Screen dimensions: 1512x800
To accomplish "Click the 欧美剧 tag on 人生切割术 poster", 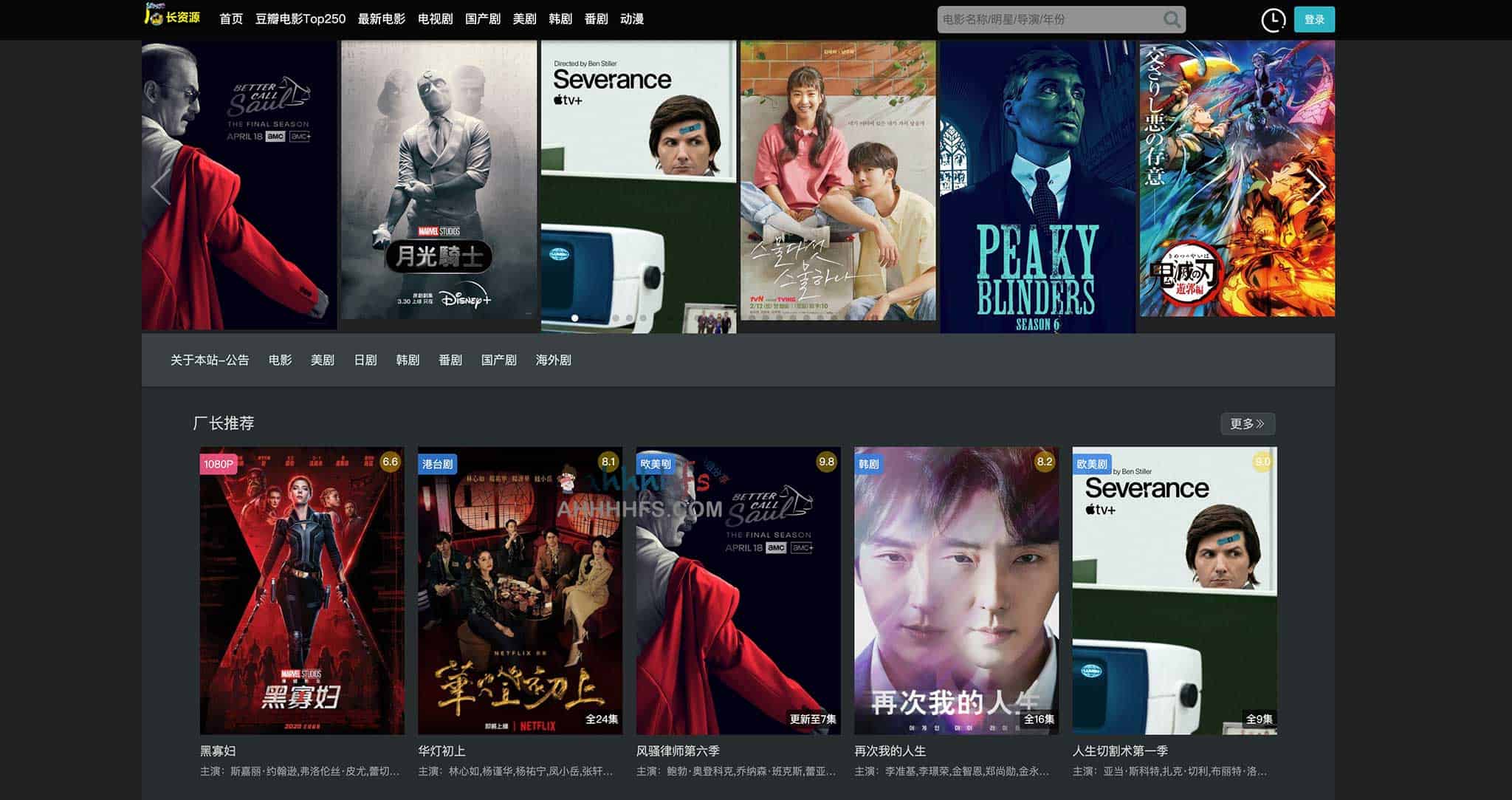I will 1092,464.
